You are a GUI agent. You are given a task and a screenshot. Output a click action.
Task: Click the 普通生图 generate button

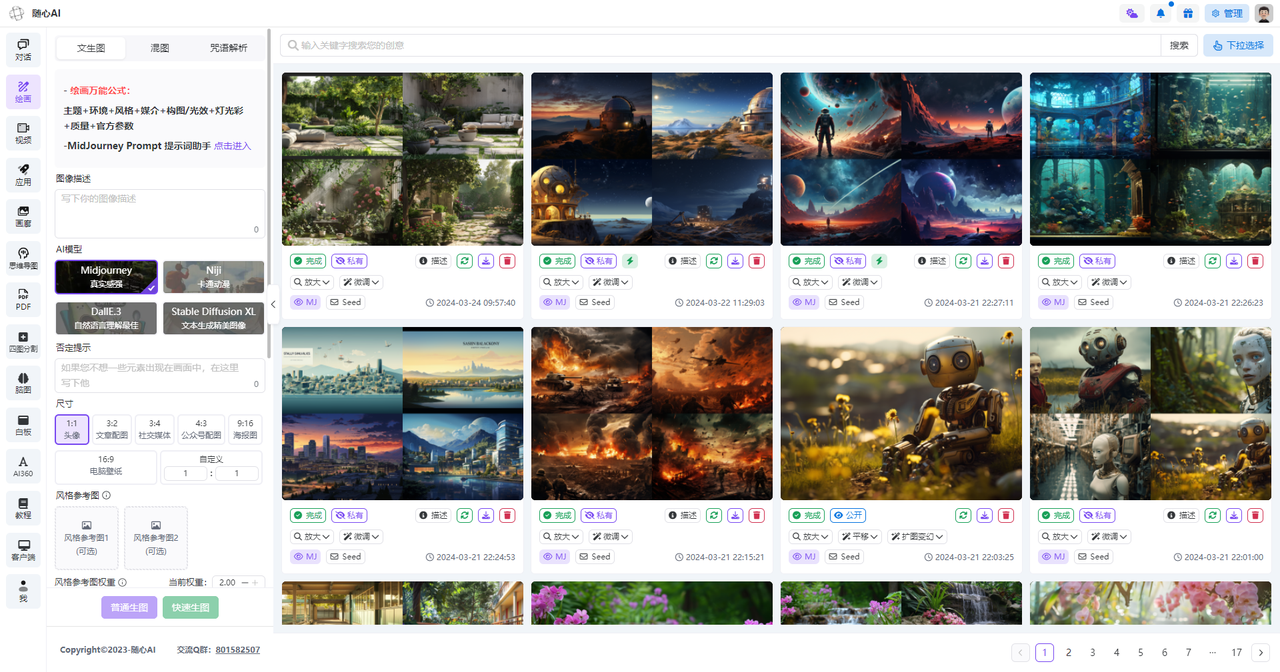pos(129,607)
